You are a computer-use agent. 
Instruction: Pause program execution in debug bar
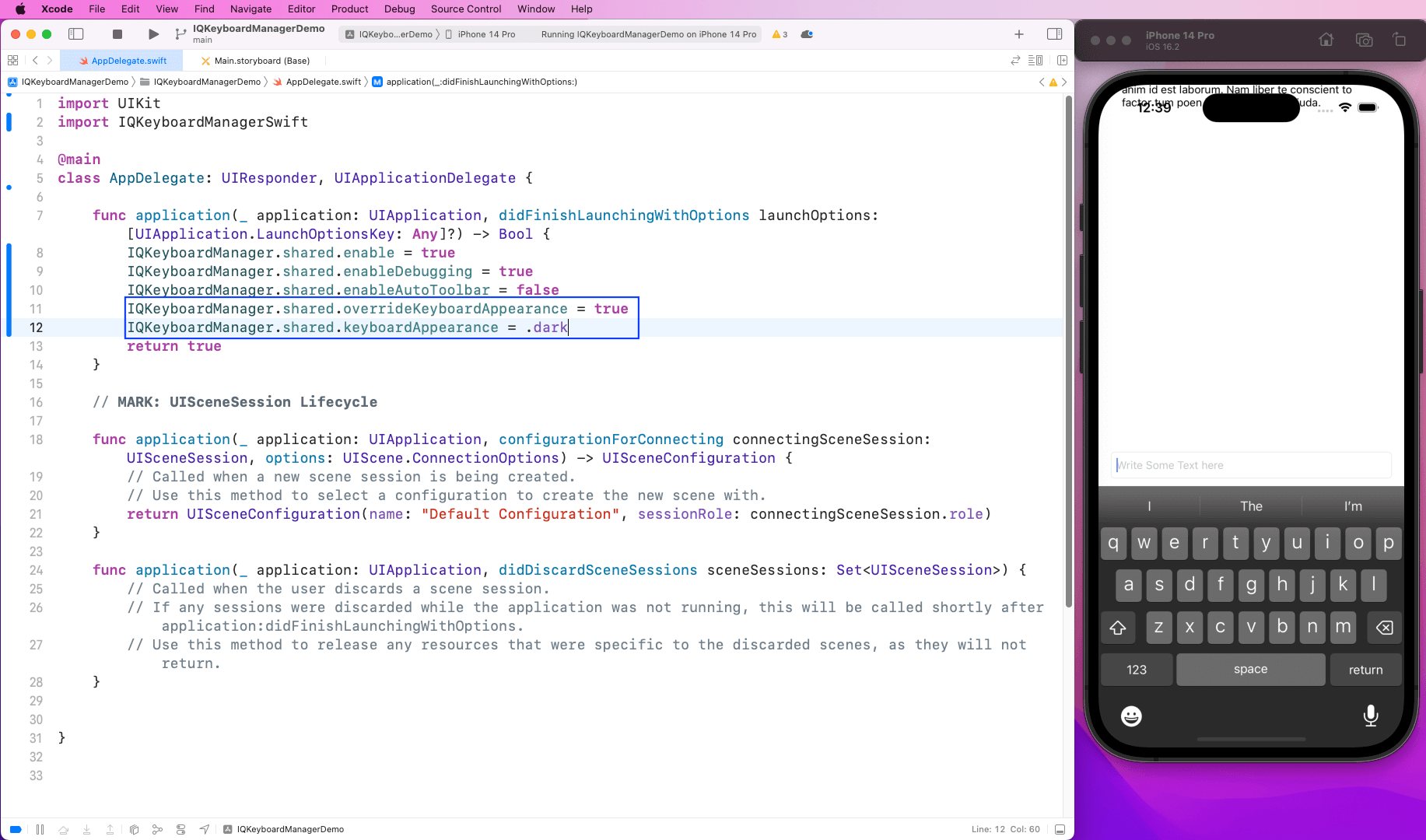(40, 829)
